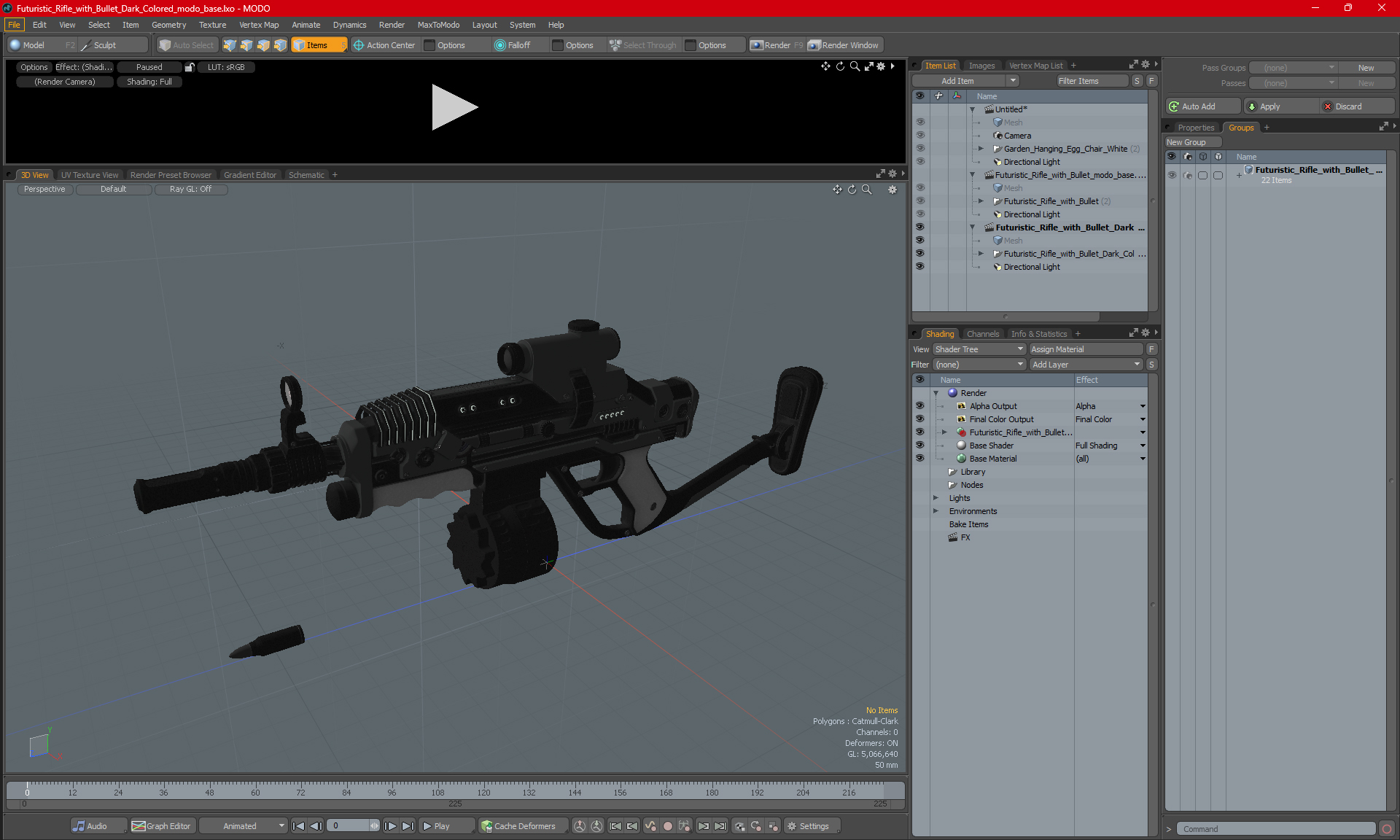
Task: Go to first frame
Action: pos(298,826)
